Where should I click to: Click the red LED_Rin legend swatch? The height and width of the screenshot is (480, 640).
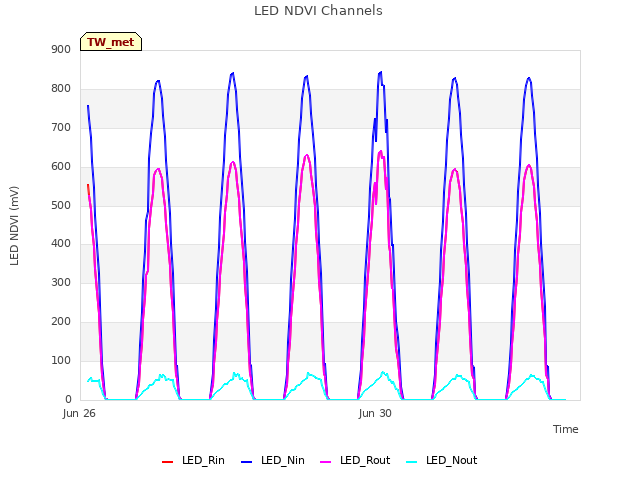click(x=167, y=462)
